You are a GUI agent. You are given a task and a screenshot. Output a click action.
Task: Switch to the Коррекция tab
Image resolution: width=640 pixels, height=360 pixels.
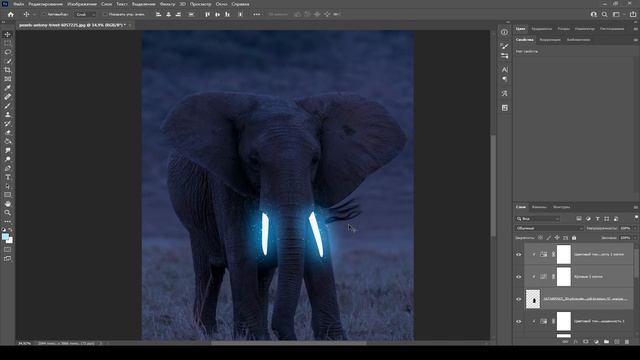pos(550,40)
